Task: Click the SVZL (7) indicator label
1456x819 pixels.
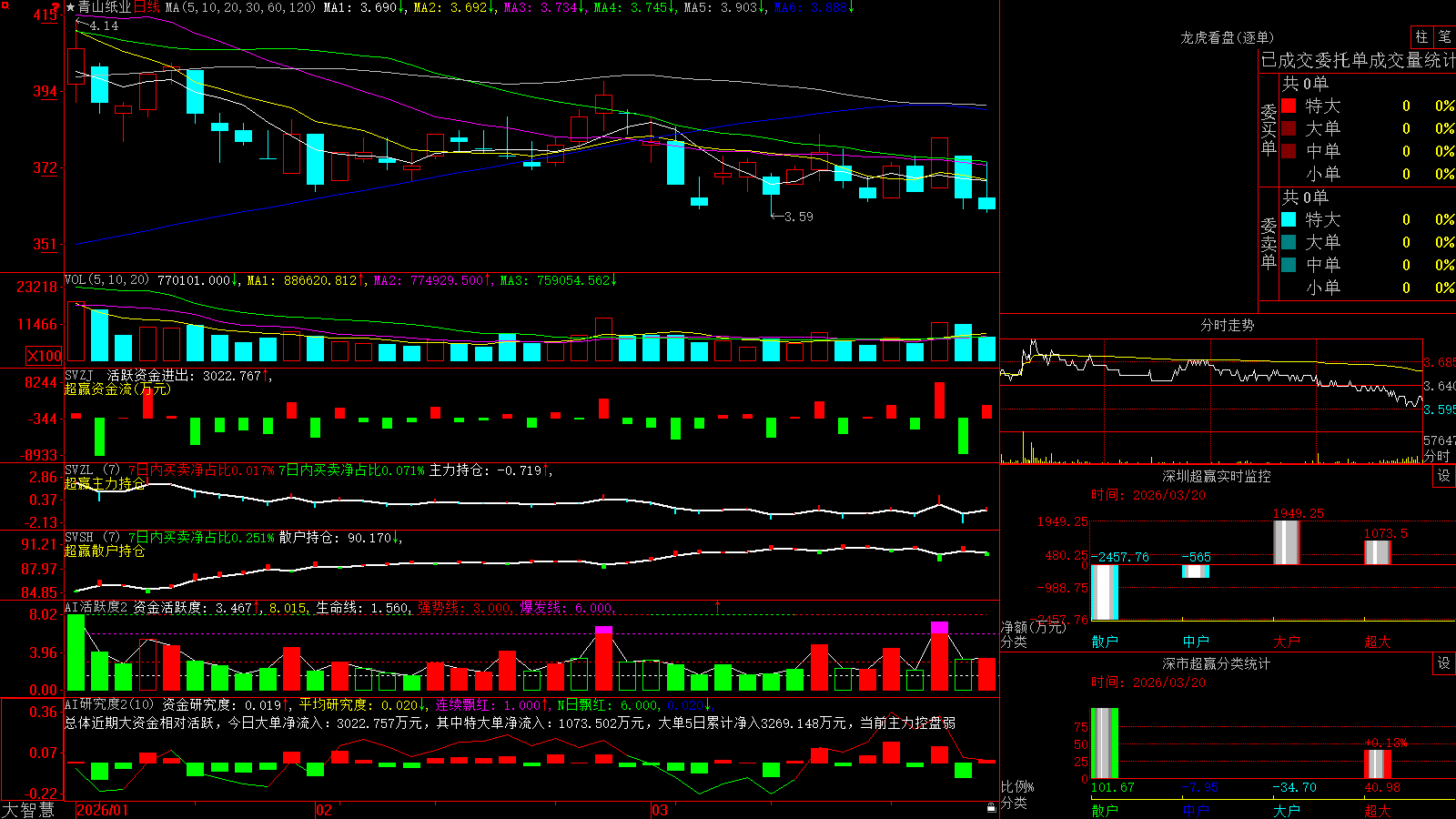Action: (x=92, y=470)
